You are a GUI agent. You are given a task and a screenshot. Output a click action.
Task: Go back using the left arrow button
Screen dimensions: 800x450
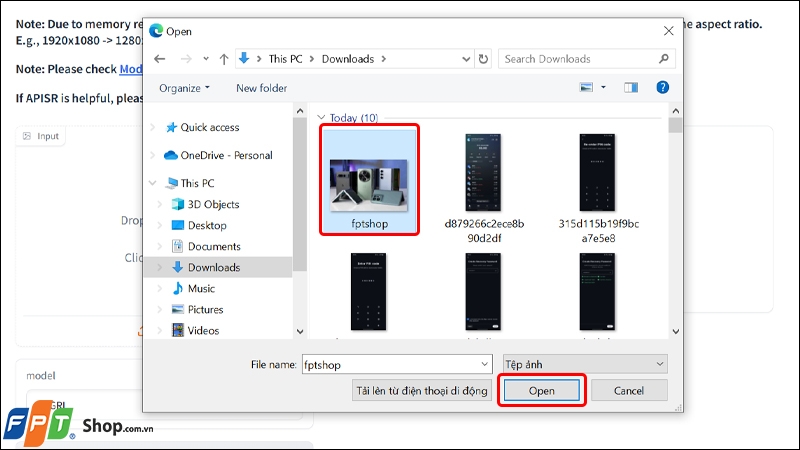click(160, 59)
